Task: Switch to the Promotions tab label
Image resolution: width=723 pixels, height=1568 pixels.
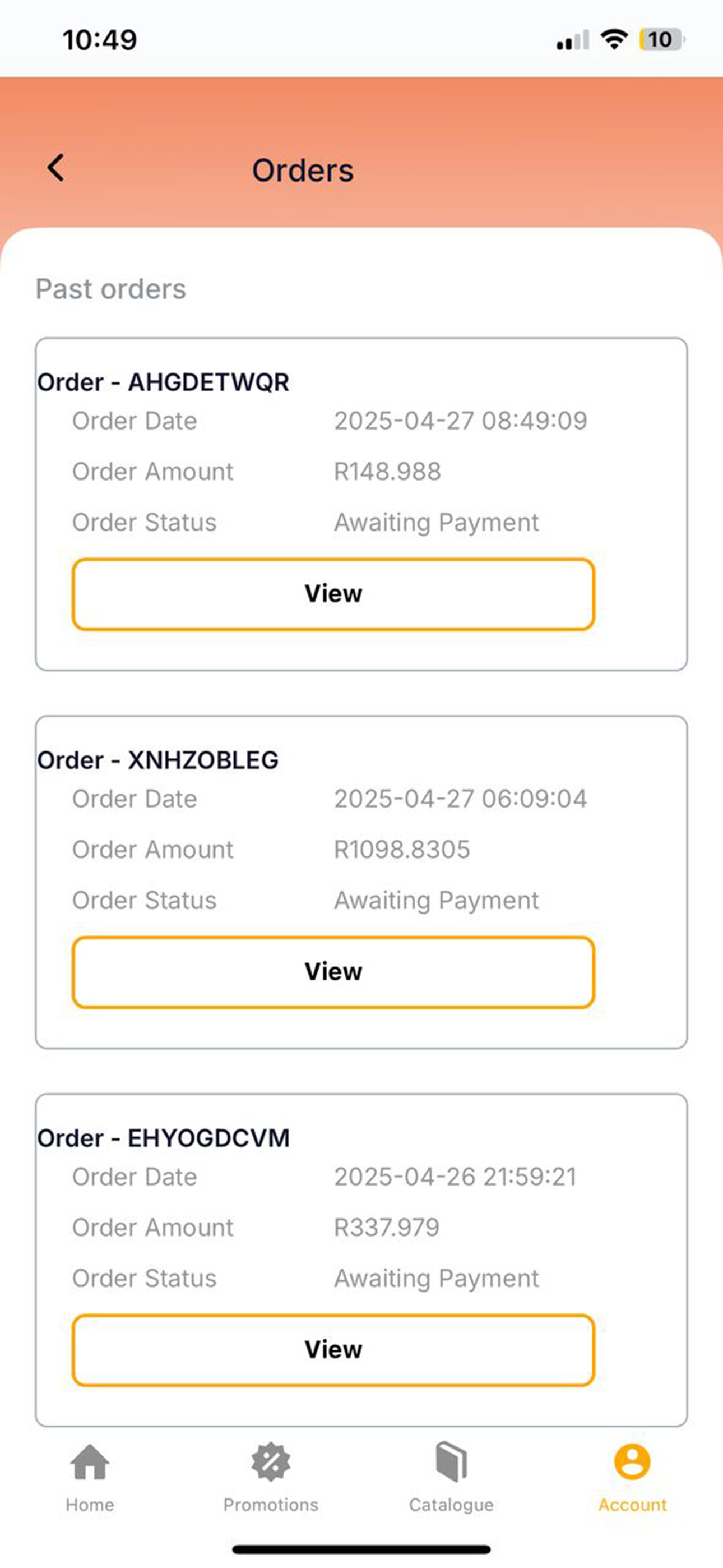Action: click(x=271, y=1505)
